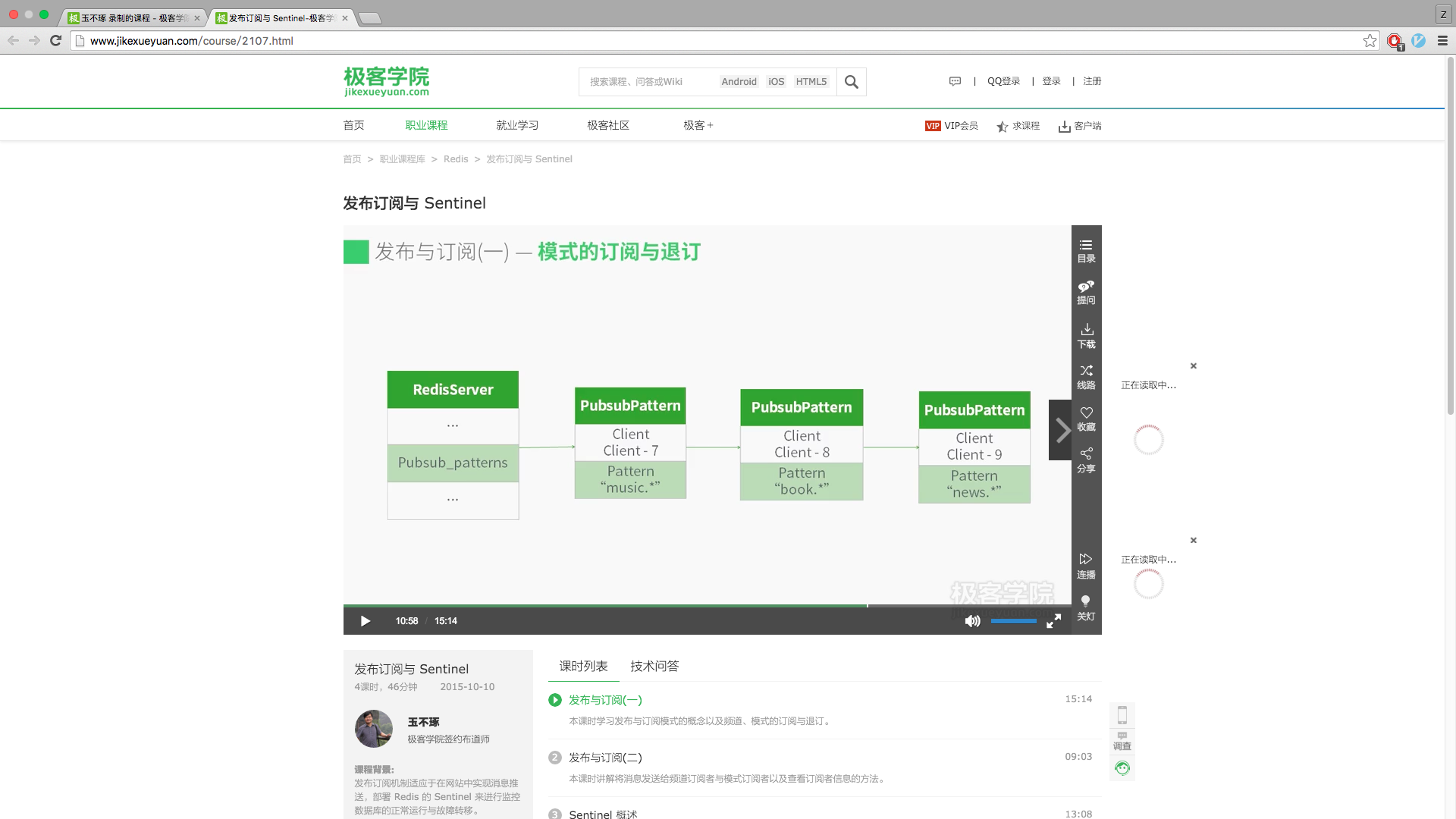Adjust the video volume slider

tap(1013, 621)
